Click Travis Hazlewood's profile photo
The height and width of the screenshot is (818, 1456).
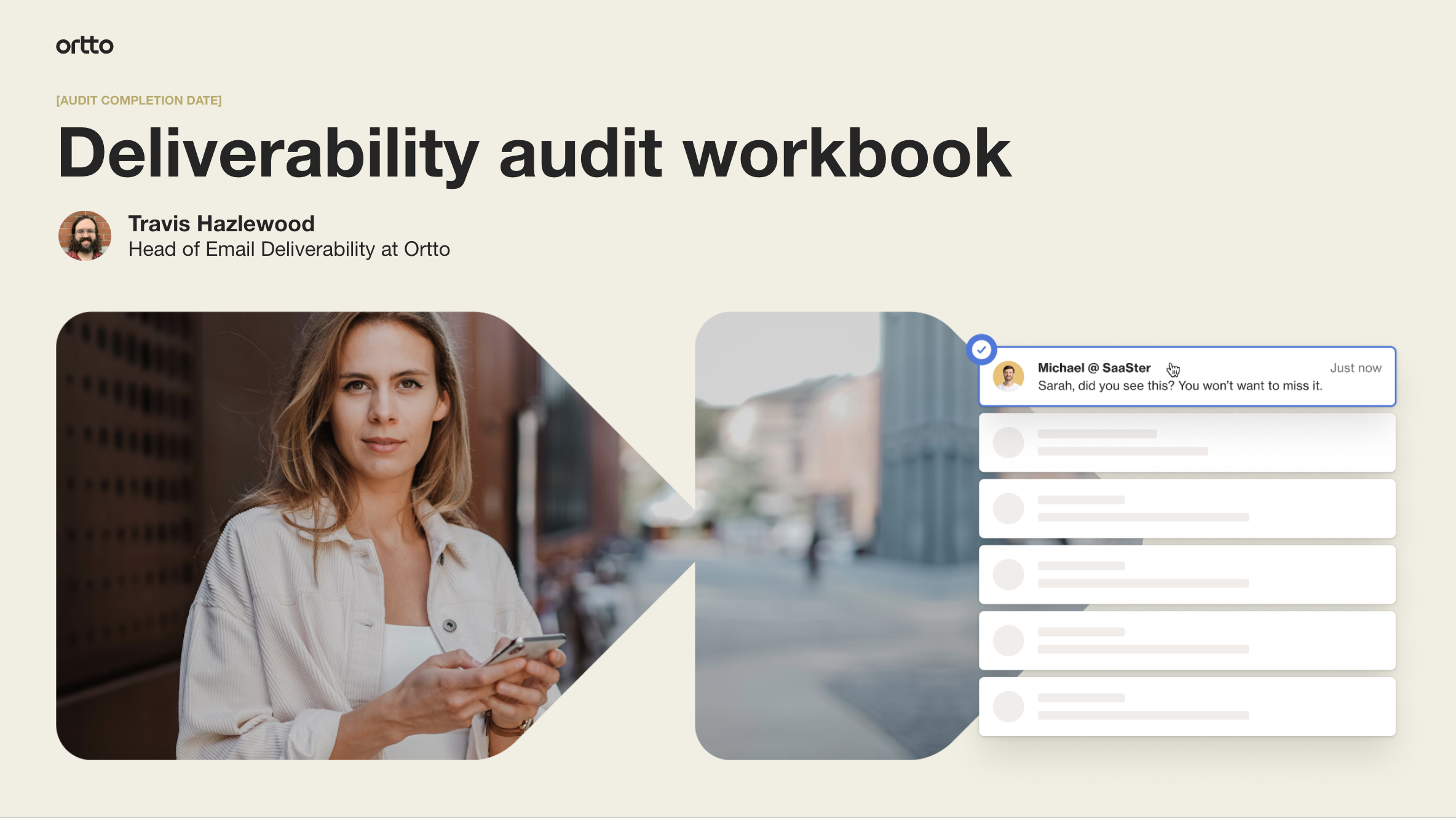click(x=85, y=236)
